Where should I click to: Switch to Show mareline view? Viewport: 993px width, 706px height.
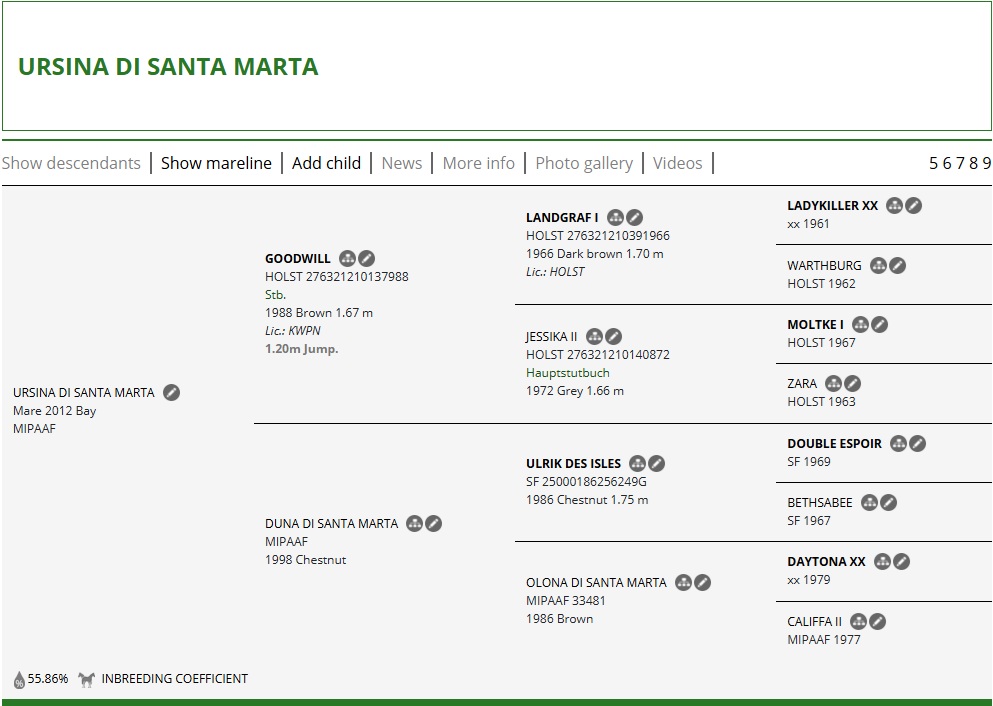tap(216, 163)
